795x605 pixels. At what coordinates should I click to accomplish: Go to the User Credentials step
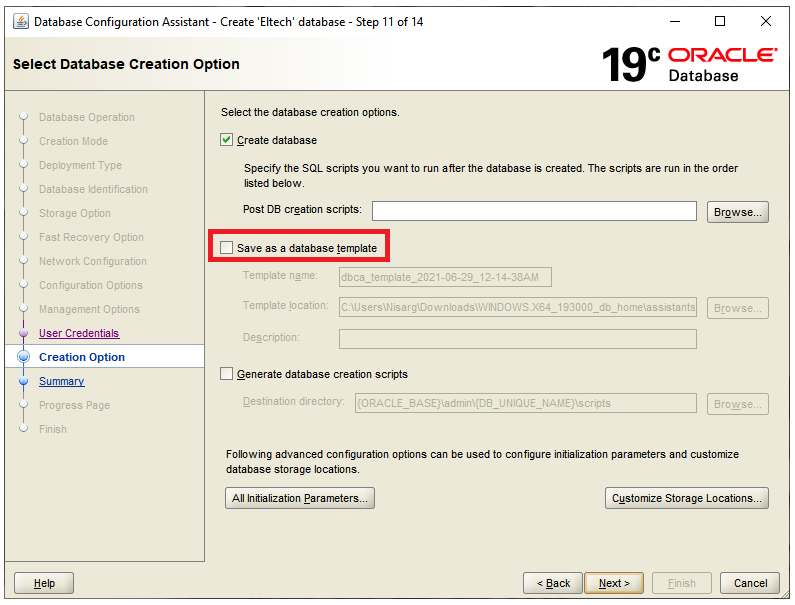(x=79, y=333)
